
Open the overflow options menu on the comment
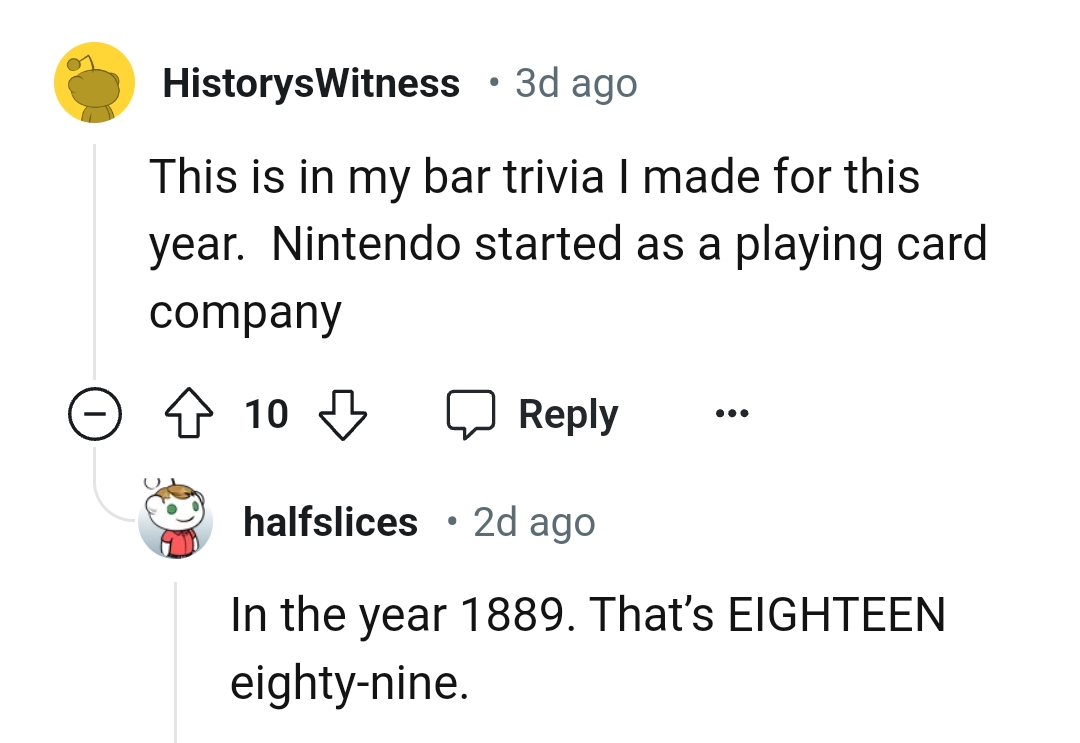[x=730, y=413]
